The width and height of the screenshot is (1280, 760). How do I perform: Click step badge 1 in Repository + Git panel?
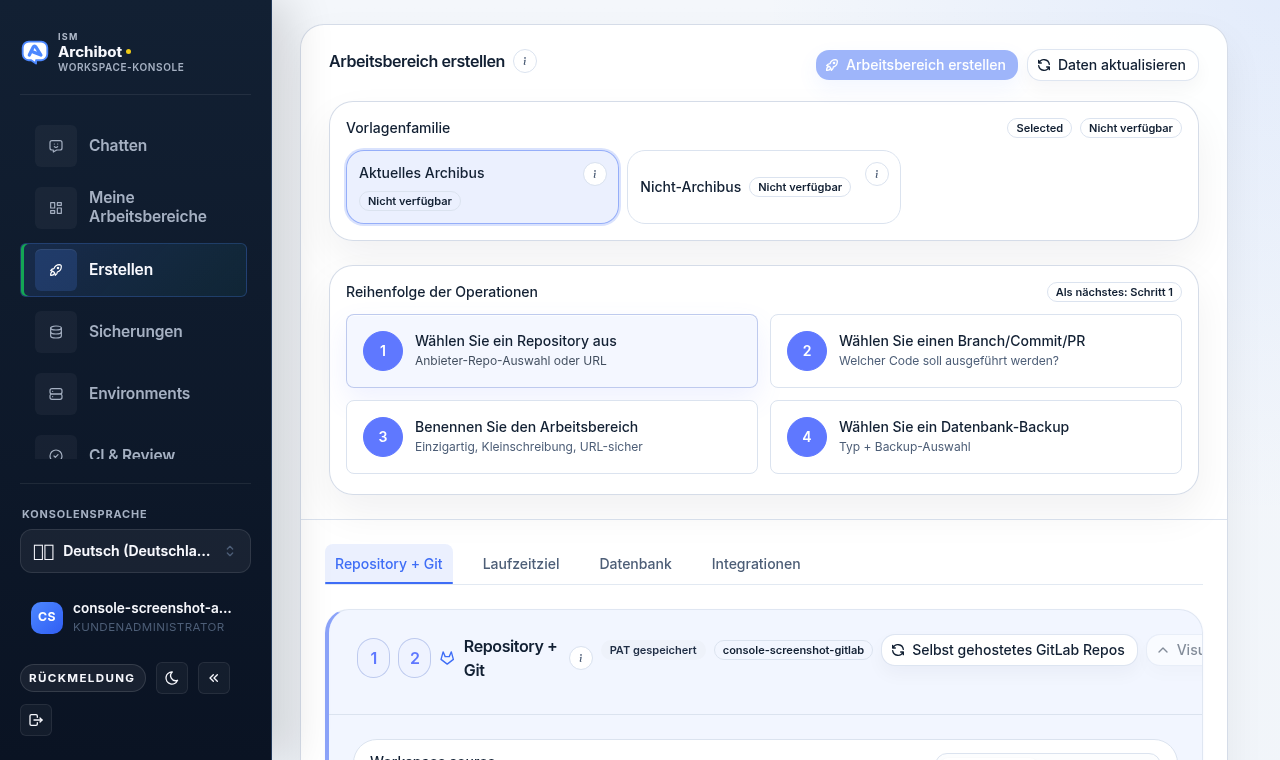pos(374,658)
